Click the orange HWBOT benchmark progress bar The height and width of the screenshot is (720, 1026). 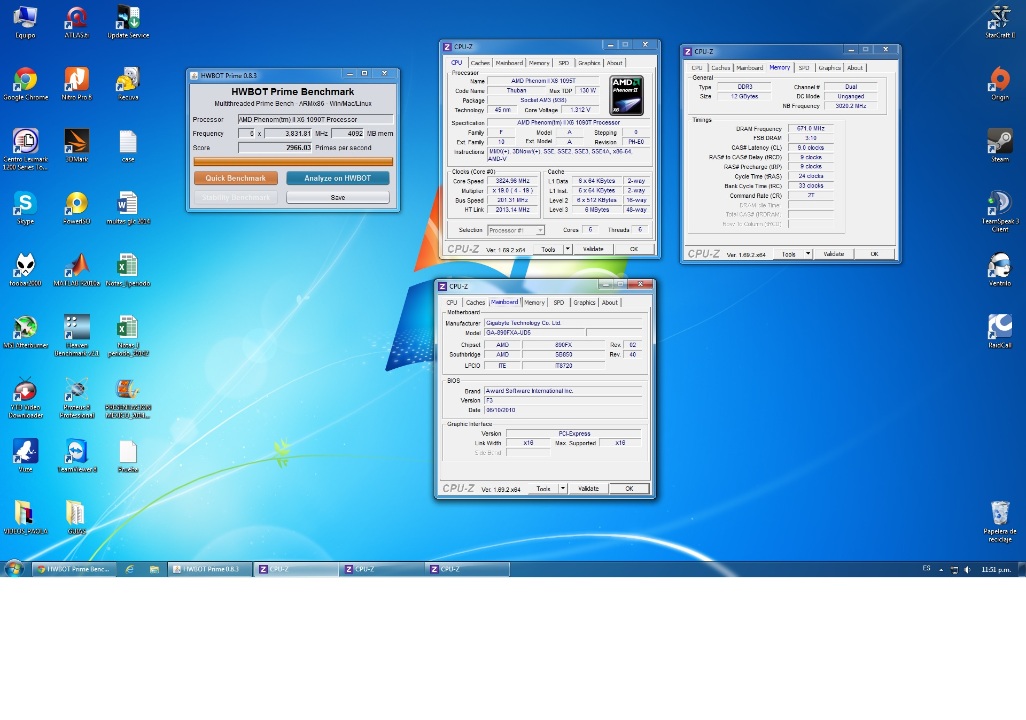click(293, 162)
